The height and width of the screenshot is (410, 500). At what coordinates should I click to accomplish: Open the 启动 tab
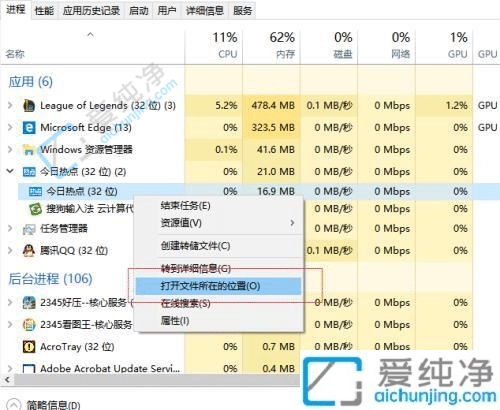point(138,11)
